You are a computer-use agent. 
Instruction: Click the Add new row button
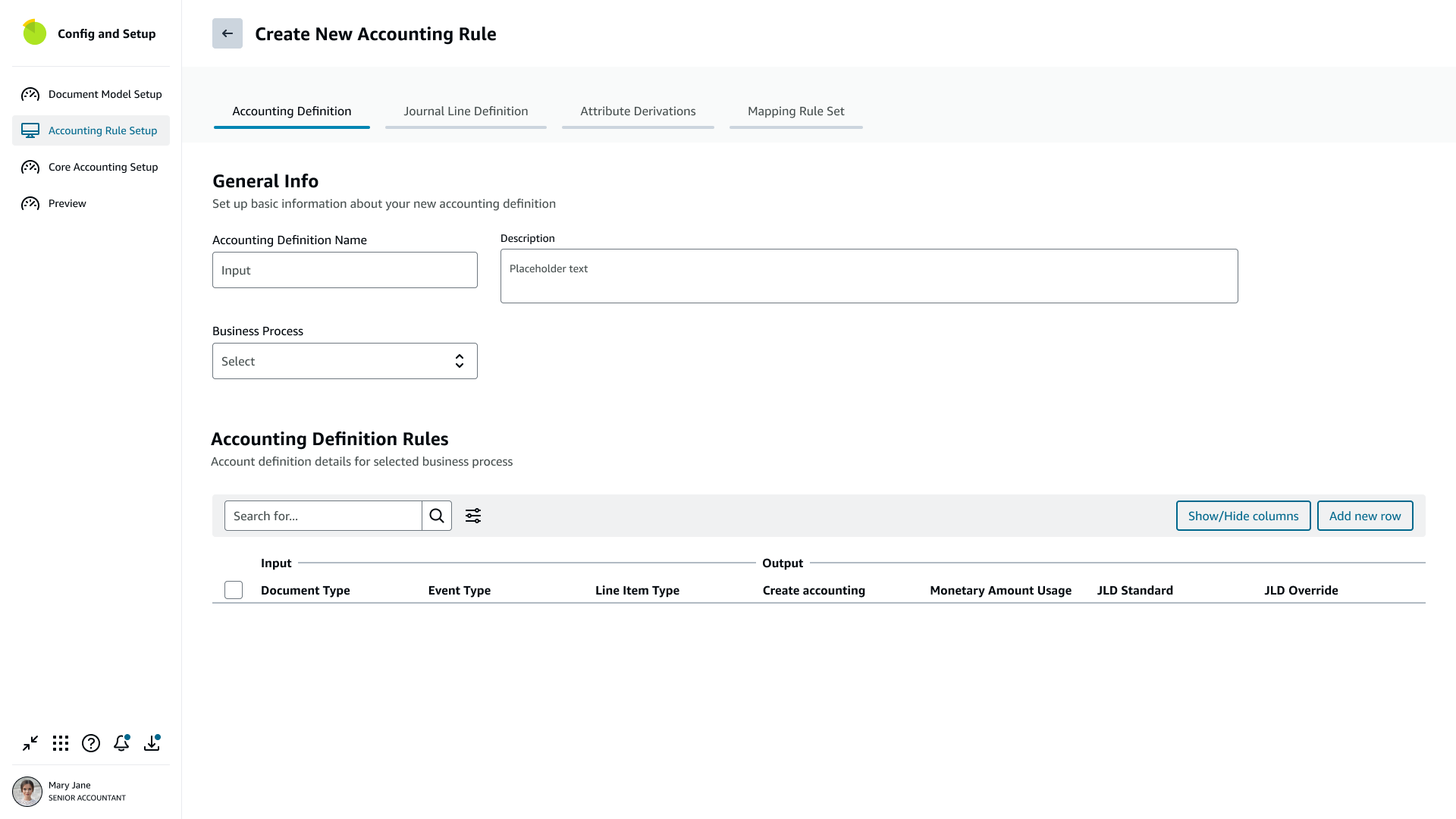pyautogui.click(x=1364, y=516)
